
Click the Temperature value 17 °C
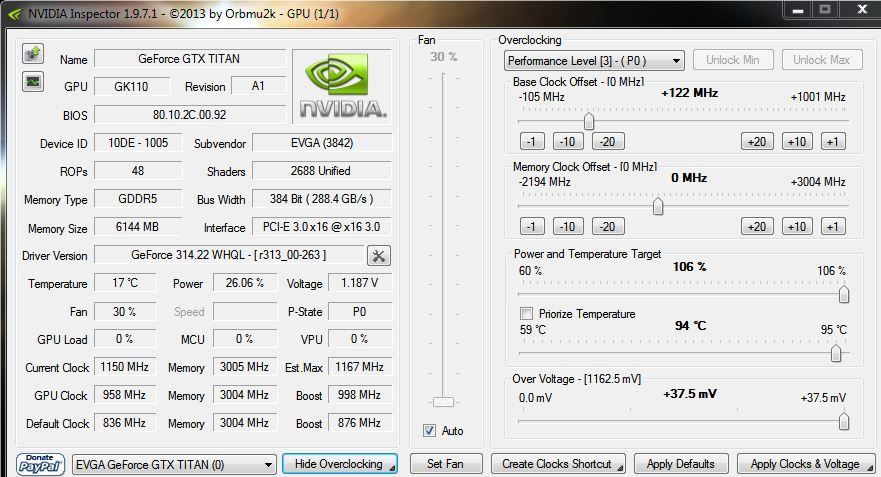pos(125,283)
